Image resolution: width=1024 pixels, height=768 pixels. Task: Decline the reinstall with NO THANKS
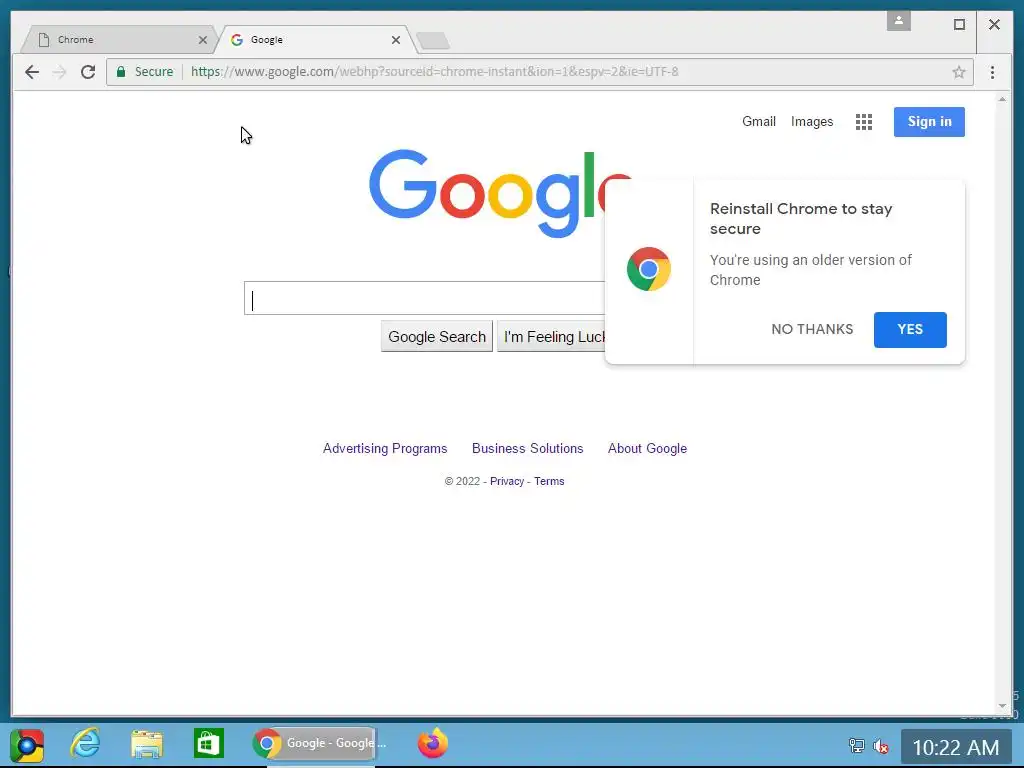(812, 329)
